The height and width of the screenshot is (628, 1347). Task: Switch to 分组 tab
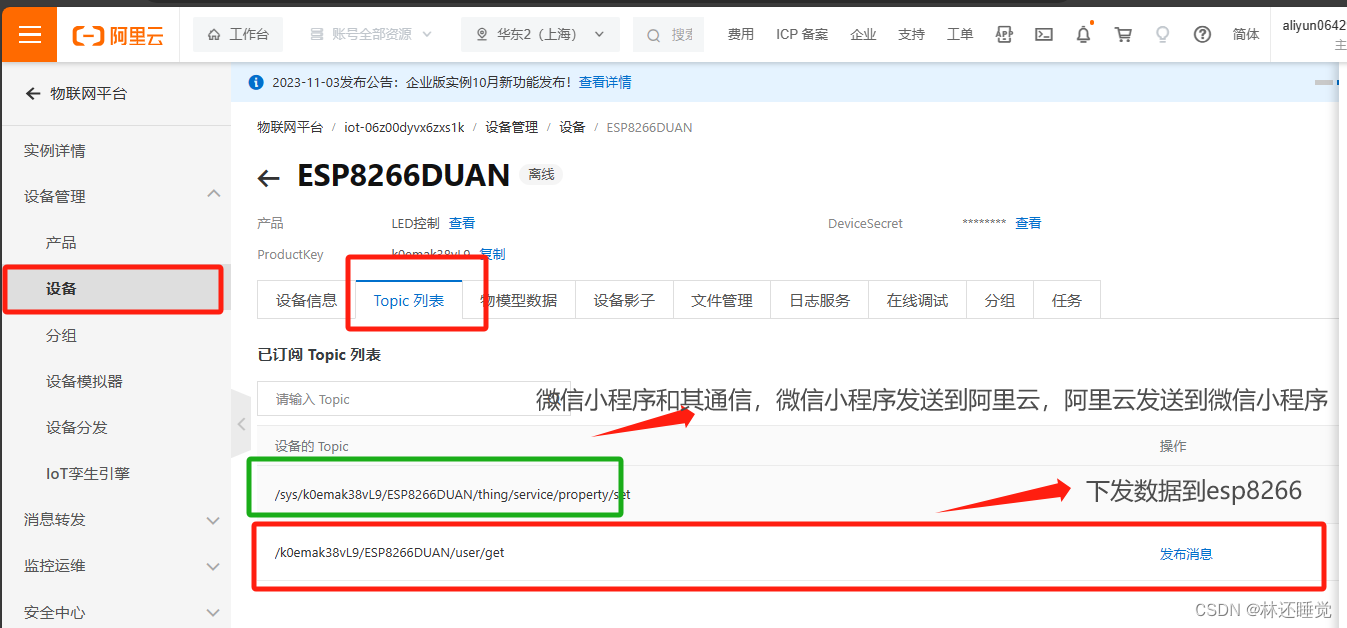click(x=1000, y=300)
